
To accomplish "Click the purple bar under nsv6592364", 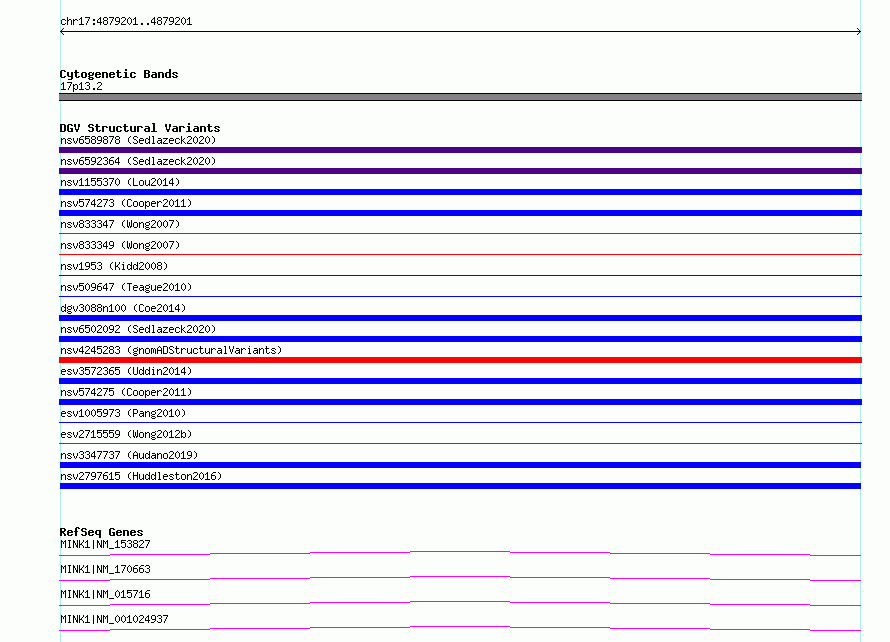I will [460, 171].
